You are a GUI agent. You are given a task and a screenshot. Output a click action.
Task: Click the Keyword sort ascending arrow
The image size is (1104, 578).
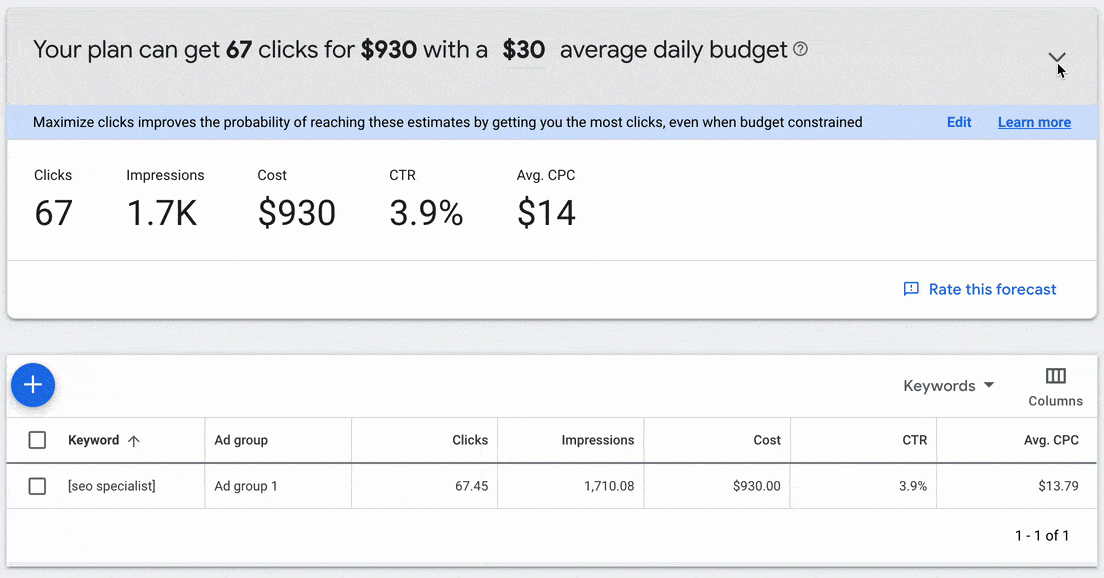click(x=134, y=441)
